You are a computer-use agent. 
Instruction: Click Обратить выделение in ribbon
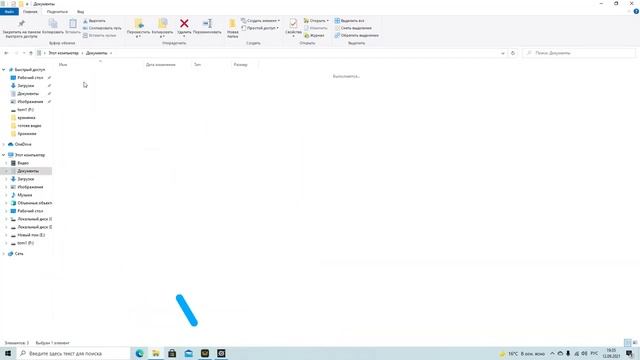[357, 36]
